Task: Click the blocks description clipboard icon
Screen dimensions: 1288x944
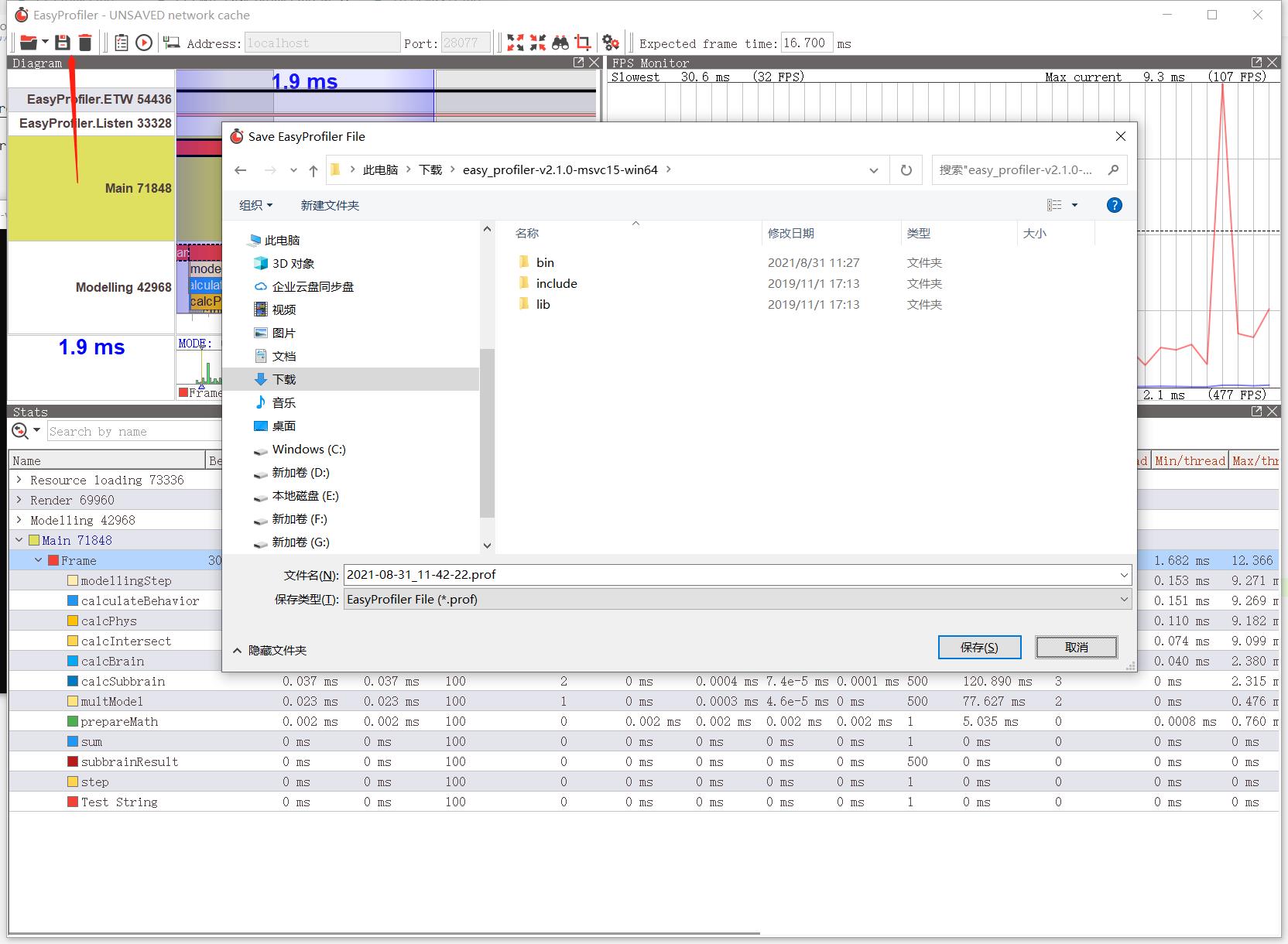Action: coord(121,43)
